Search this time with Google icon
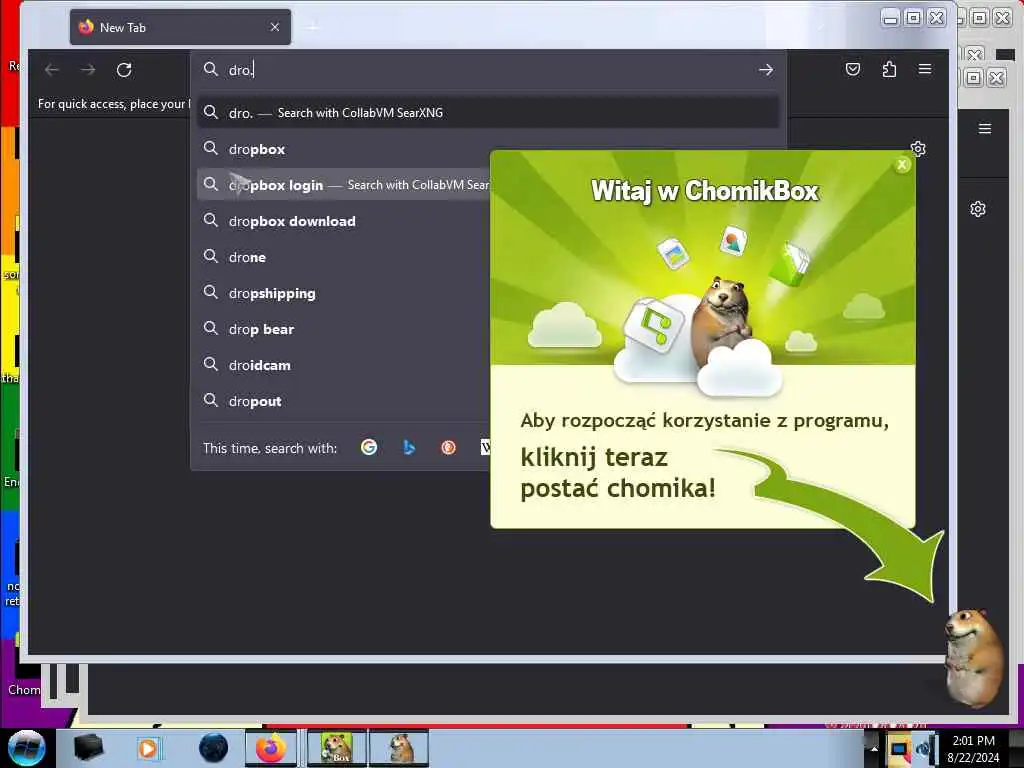The image size is (1024, 768). (369, 447)
